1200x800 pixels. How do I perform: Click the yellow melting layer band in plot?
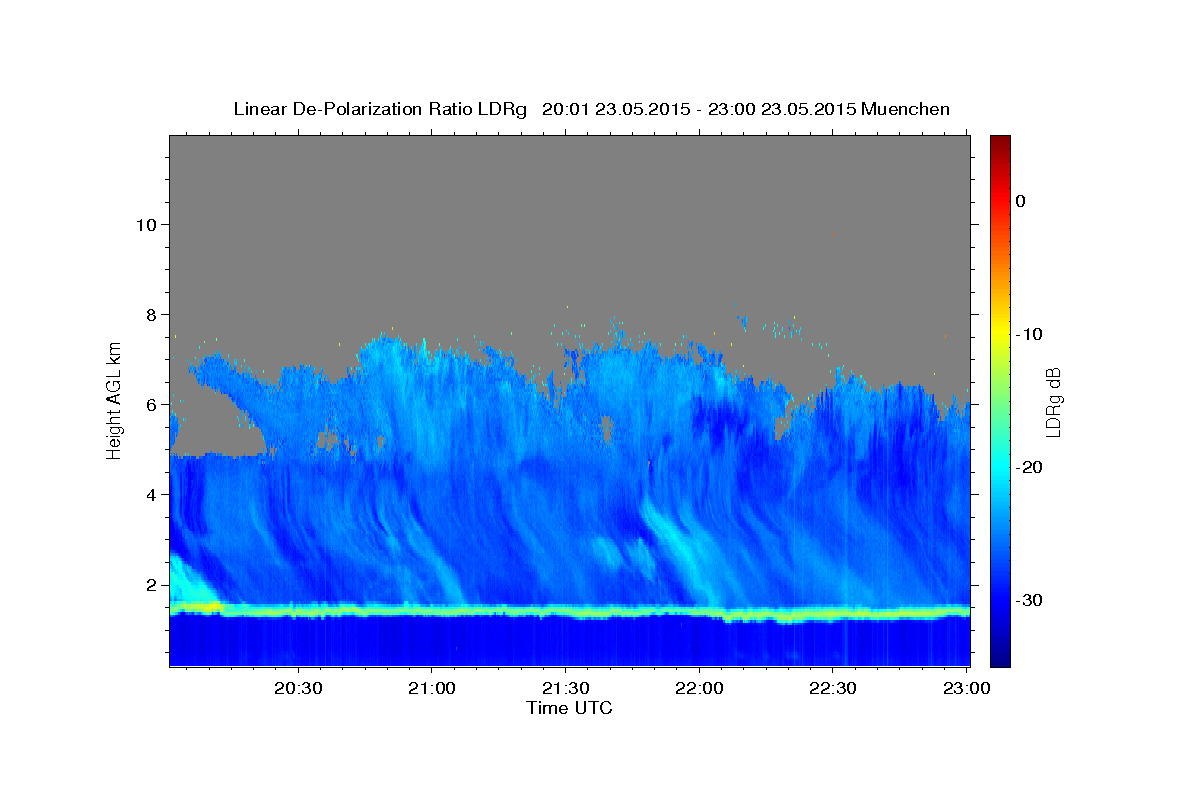(x=570, y=610)
